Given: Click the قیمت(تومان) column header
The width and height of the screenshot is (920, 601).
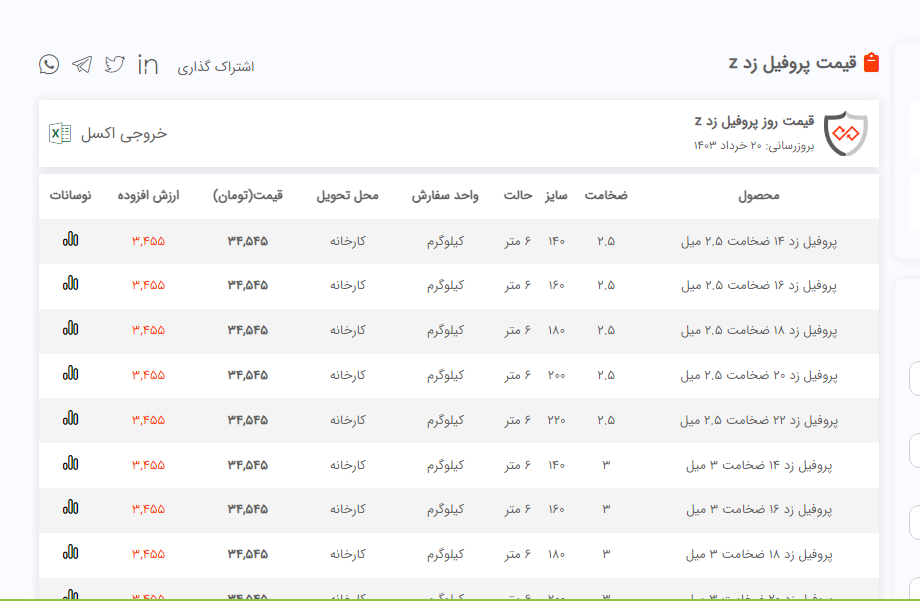Looking at the screenshot, I should (248, 196).
